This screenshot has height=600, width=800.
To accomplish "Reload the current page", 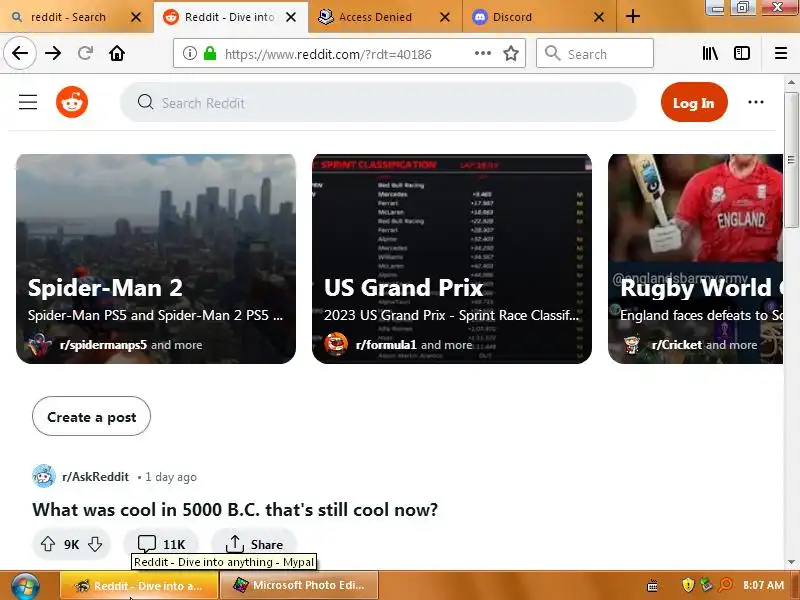I will (85, 53).
